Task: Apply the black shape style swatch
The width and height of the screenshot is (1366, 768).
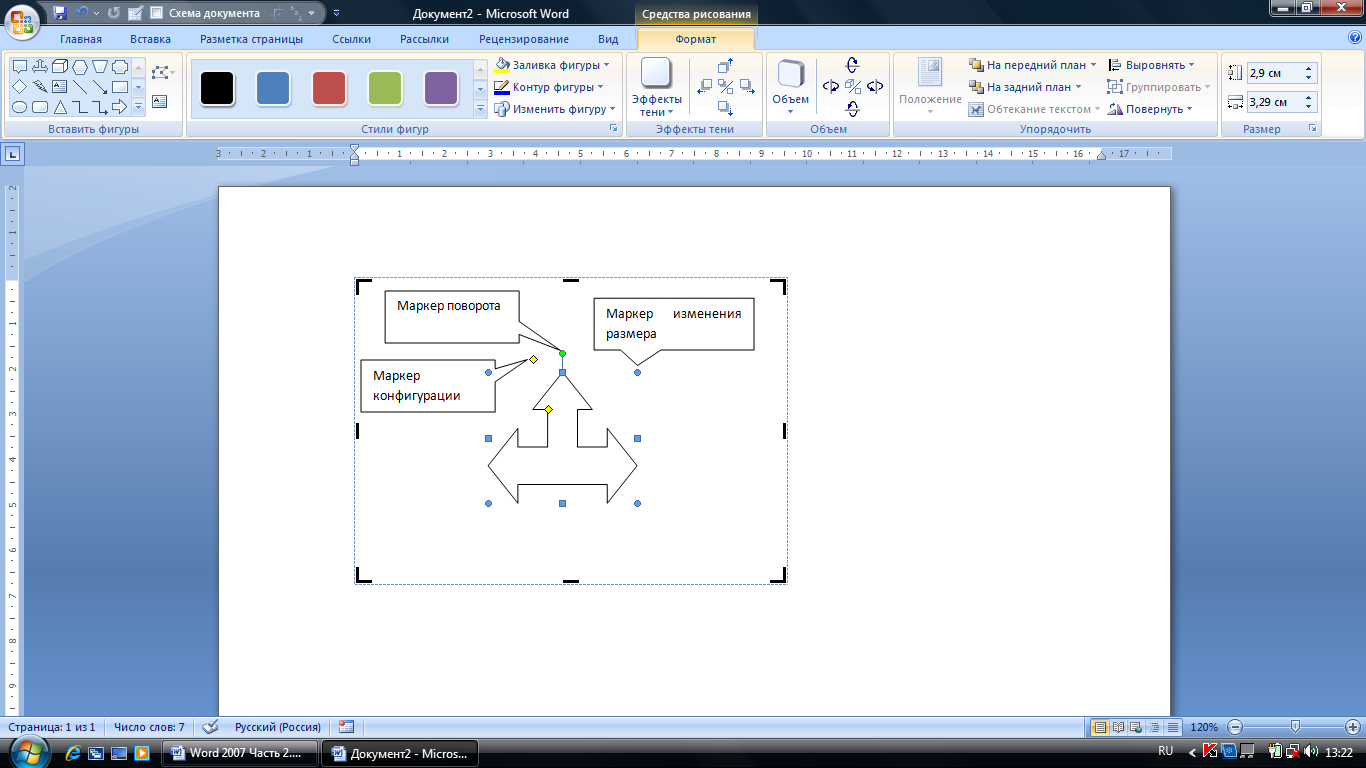Action: point(217,88)
